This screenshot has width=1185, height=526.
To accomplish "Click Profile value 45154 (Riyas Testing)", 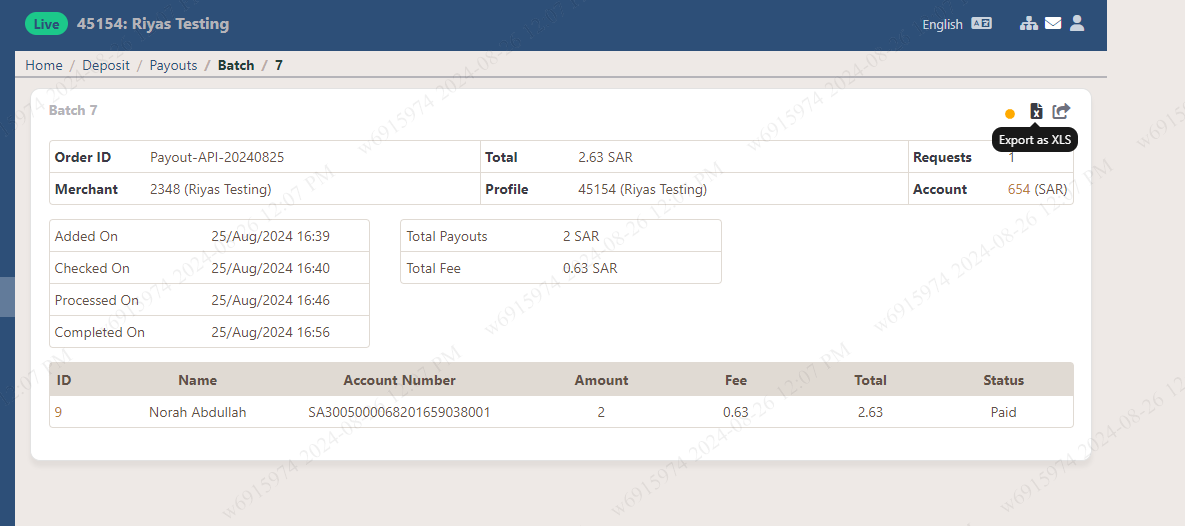I will [642, 189].
